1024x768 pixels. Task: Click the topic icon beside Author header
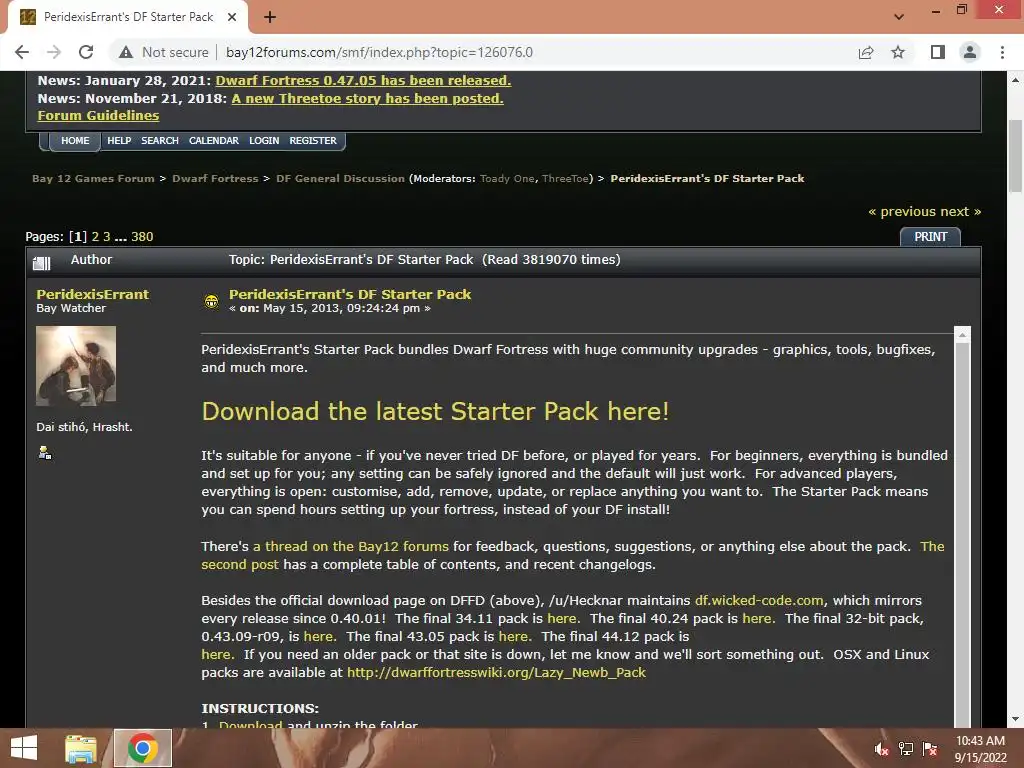point(41,263)
